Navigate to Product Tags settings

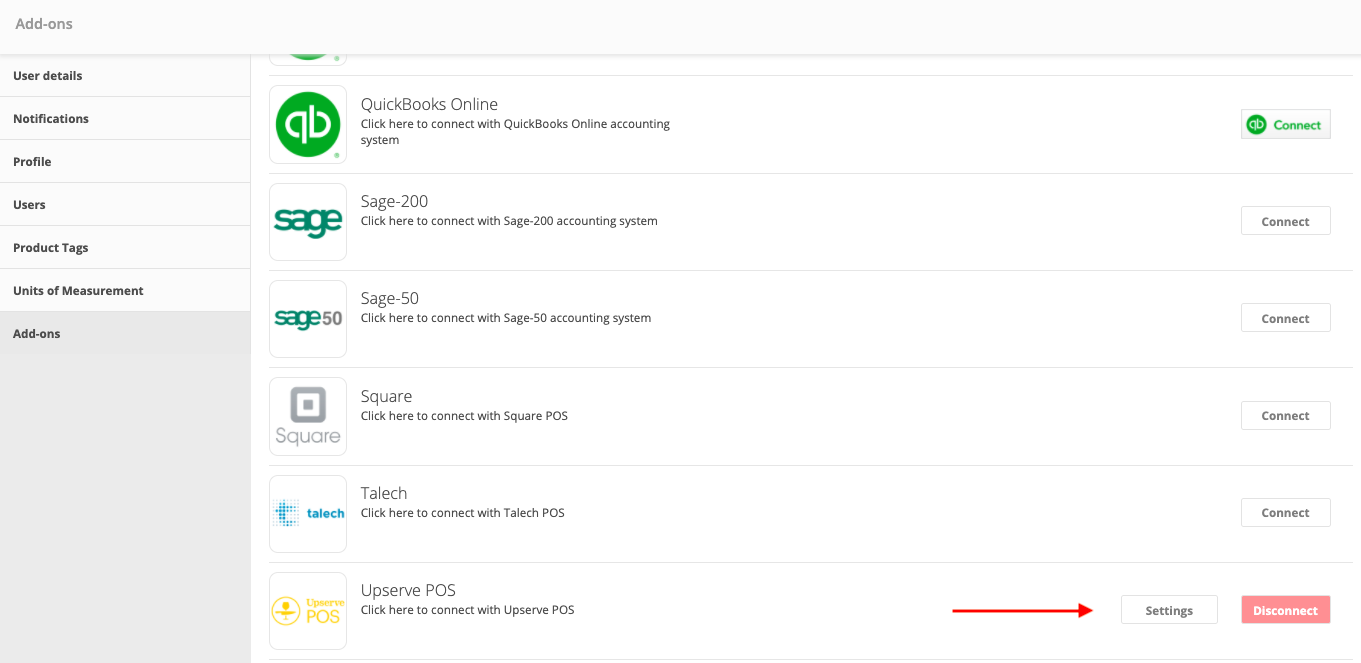50,247
